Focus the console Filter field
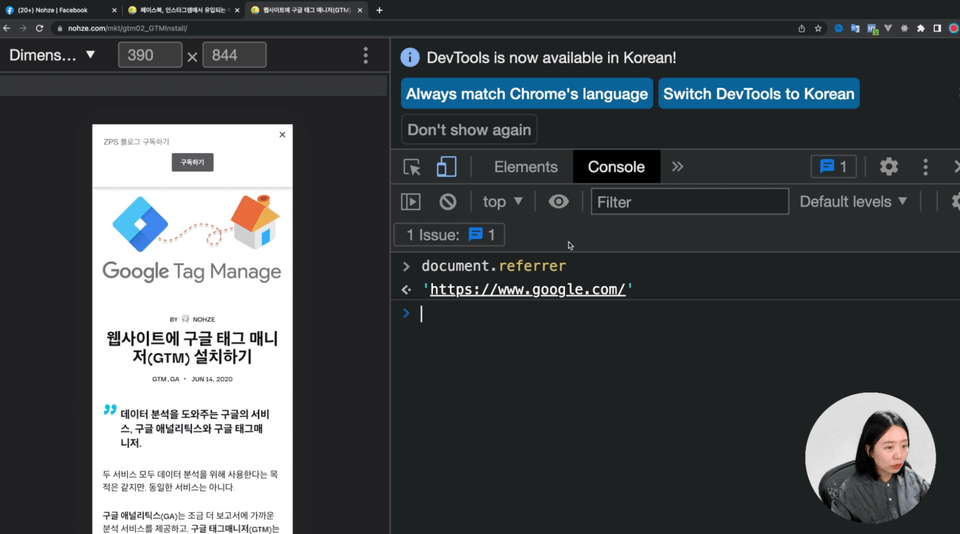Image resolution: width=960 pixels, height=534 pixels. [689, 202]
